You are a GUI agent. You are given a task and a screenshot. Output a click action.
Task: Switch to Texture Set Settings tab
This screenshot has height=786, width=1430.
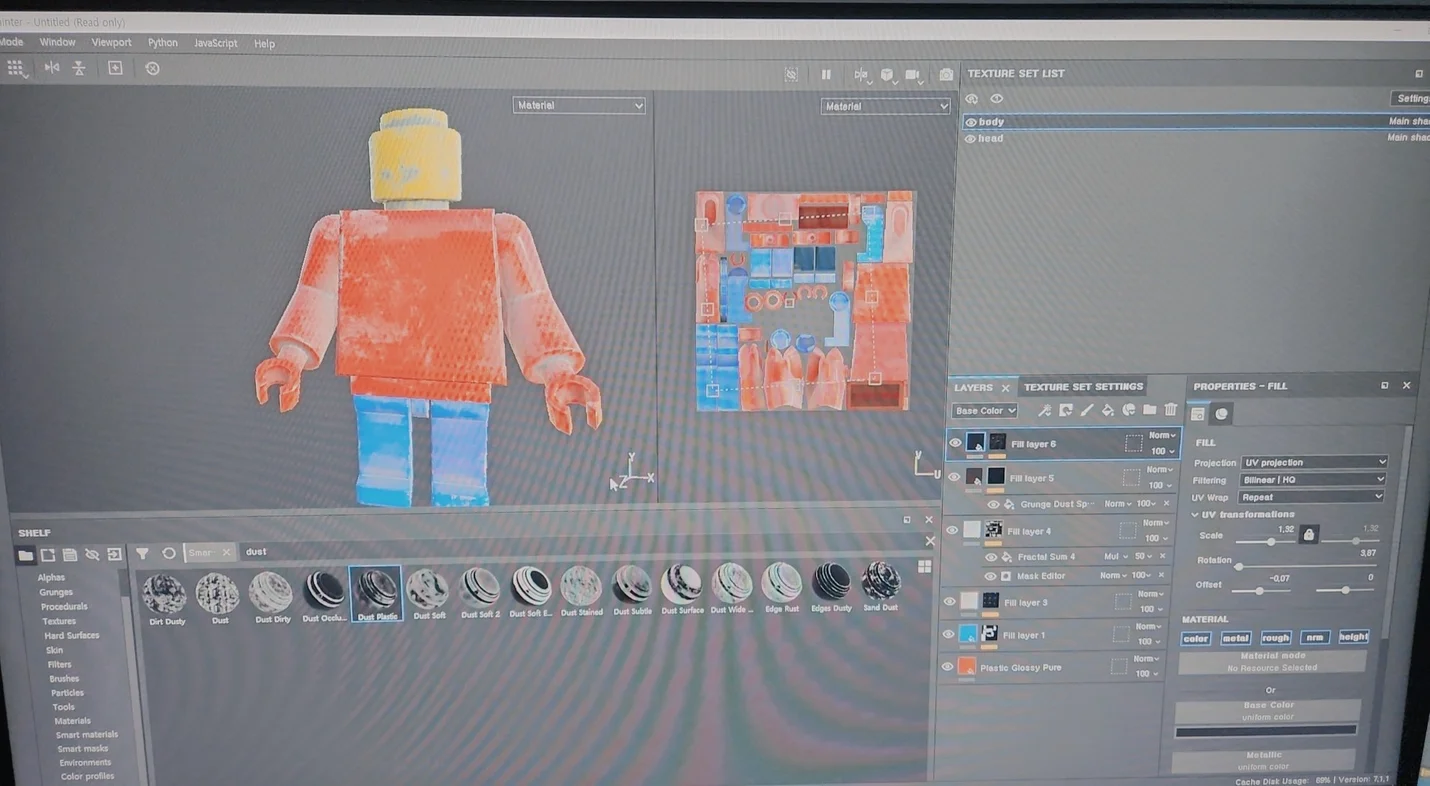coord(1083,387)
